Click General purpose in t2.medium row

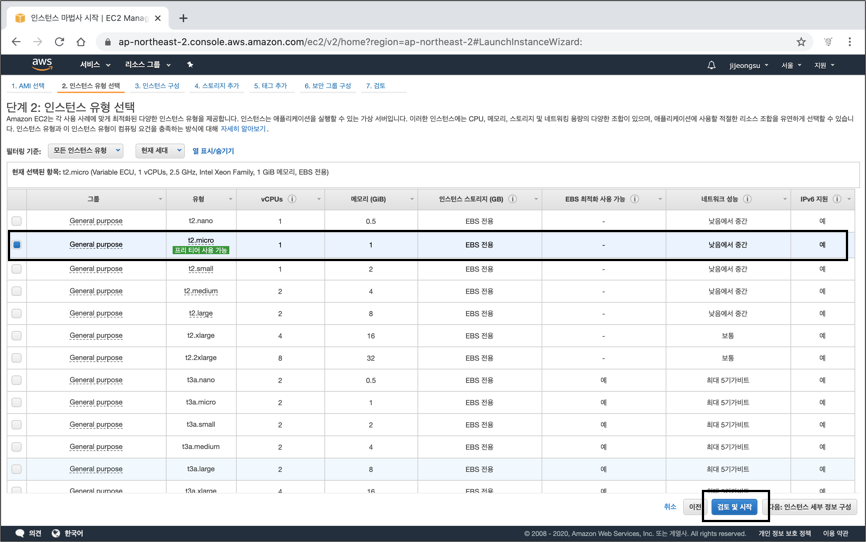[x=96, y=291]
